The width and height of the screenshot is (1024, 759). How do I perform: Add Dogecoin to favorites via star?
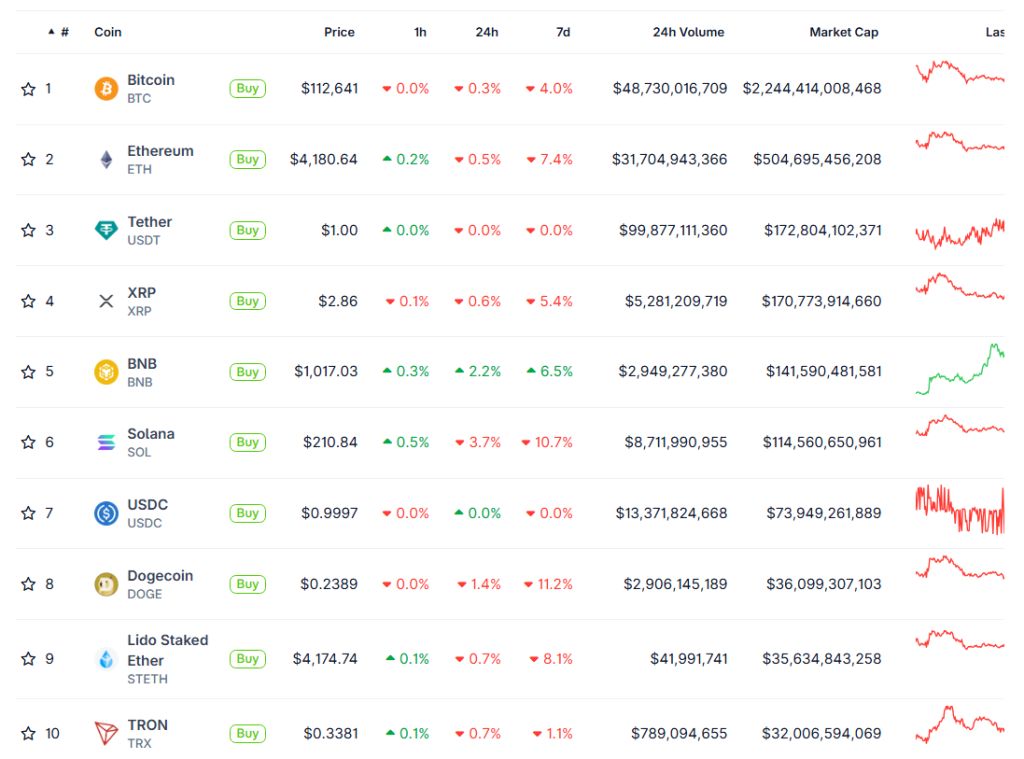(x=28, y=584)
